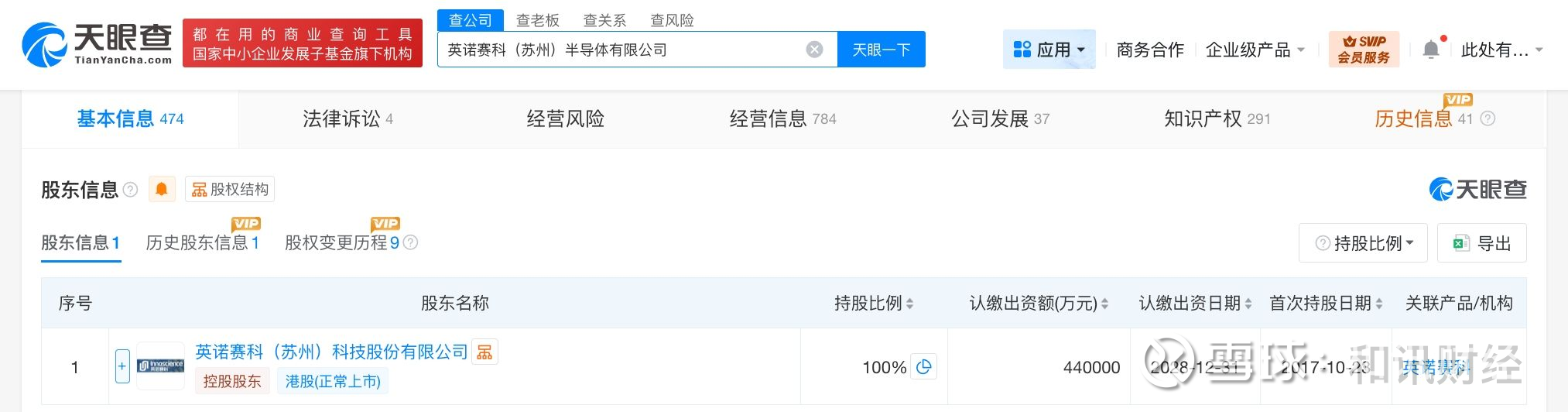Click the shareholder info help question mark
Screen dimensions: 1568x412
point(131,190)
